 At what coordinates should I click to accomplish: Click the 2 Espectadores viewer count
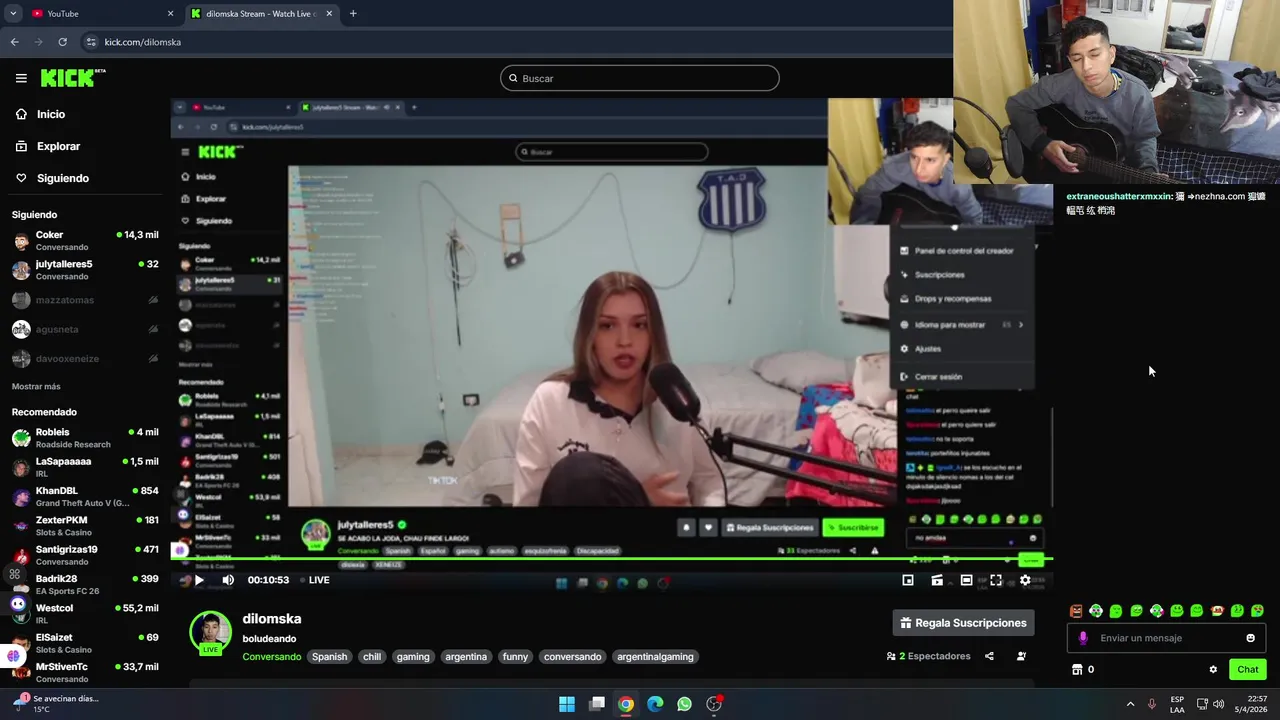pyautogui.click(x=929, y=656)
